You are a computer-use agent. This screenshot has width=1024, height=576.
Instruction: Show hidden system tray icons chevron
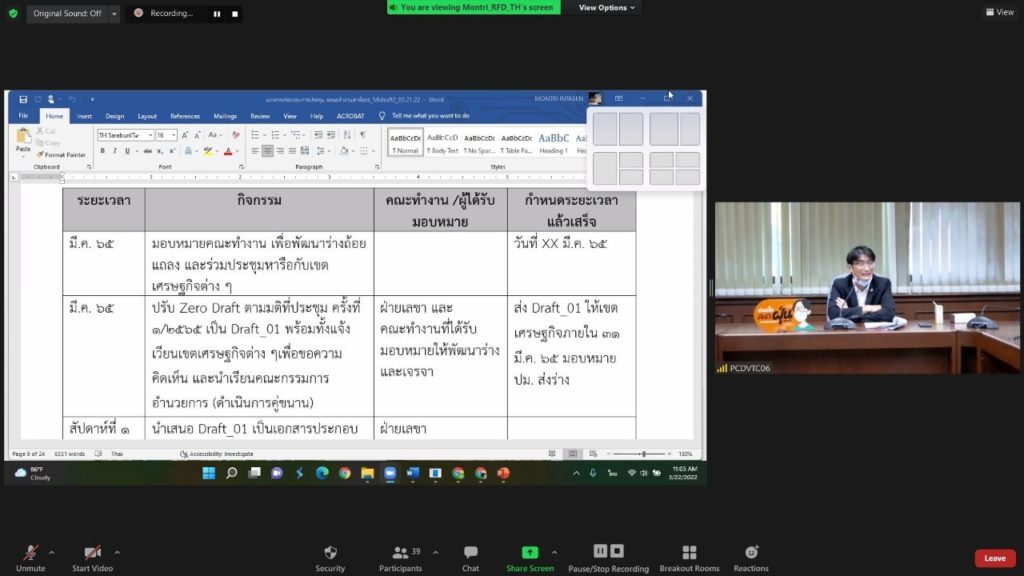pyautogui.click(x=576, y=473)
